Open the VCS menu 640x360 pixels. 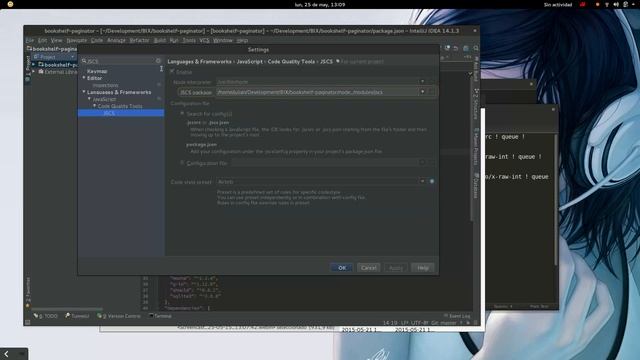pyautogui.click(x=204, y=40)
